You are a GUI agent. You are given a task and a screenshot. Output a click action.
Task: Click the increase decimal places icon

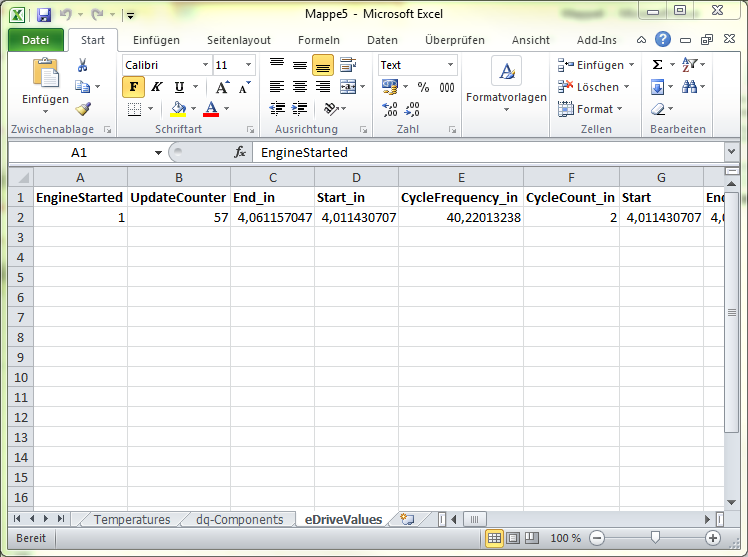point(390,109)
